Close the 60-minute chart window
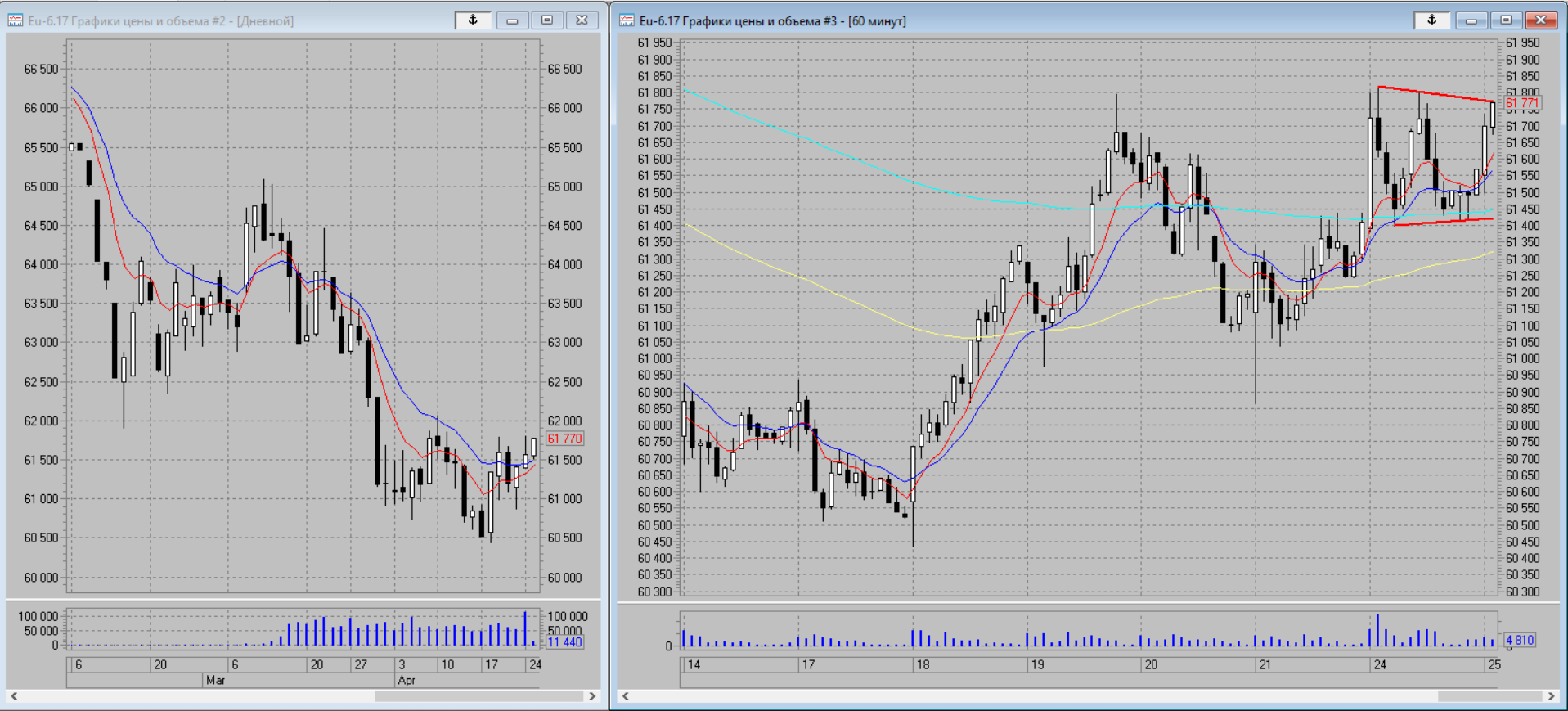1568x711 pixels. coord(1540,20)
